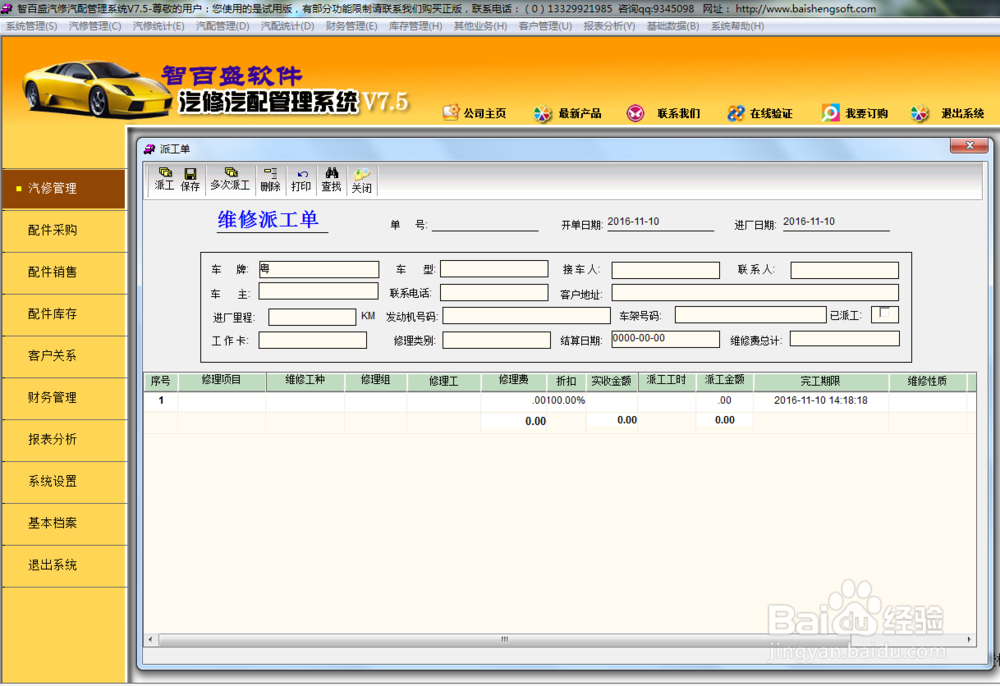Click the 接车人 input field

665,270
